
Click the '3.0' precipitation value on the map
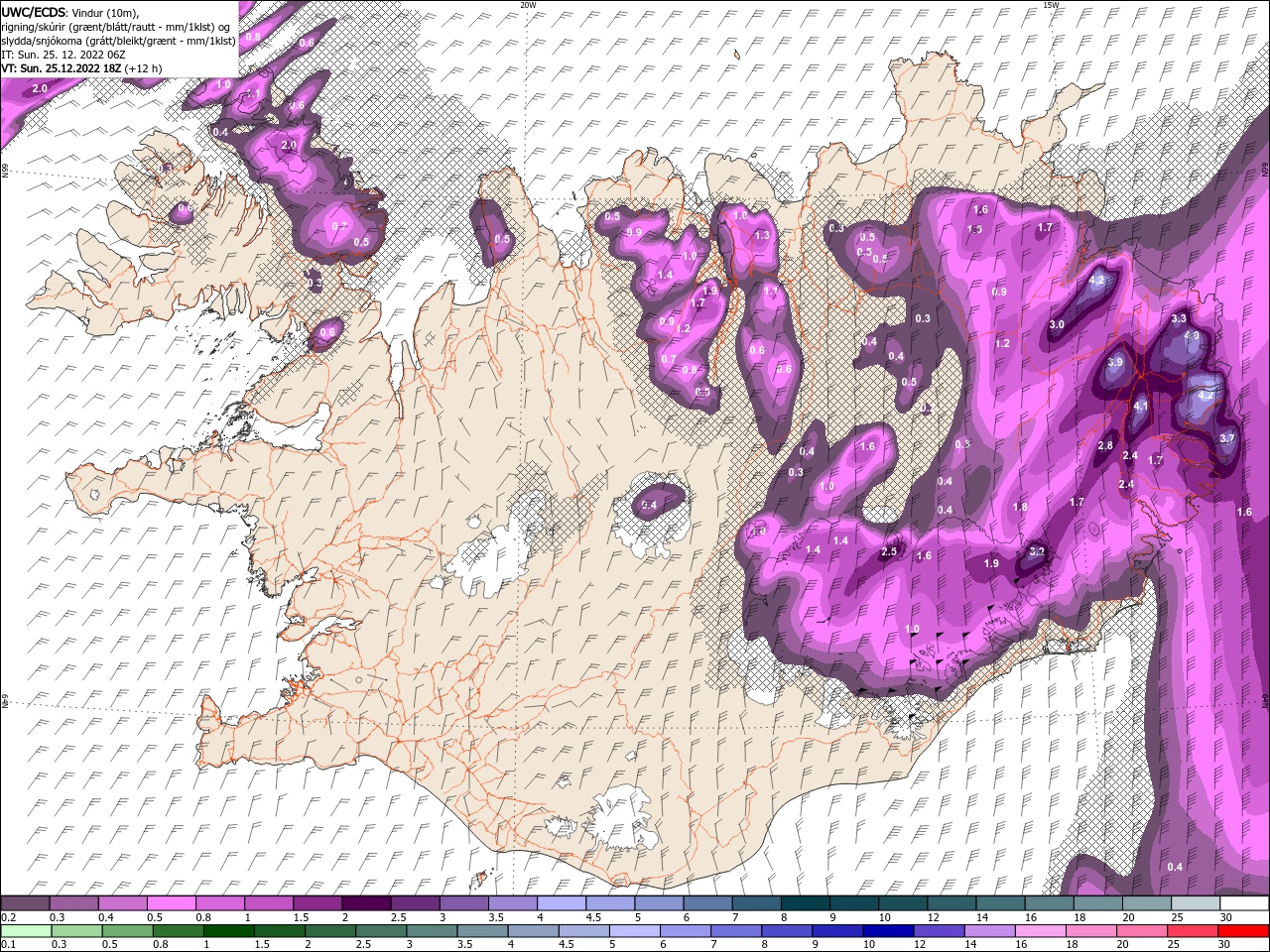1057,325
